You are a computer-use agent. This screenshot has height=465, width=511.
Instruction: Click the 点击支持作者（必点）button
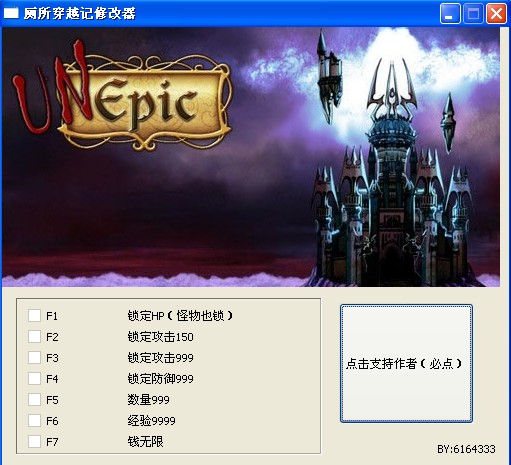(406, 363)
